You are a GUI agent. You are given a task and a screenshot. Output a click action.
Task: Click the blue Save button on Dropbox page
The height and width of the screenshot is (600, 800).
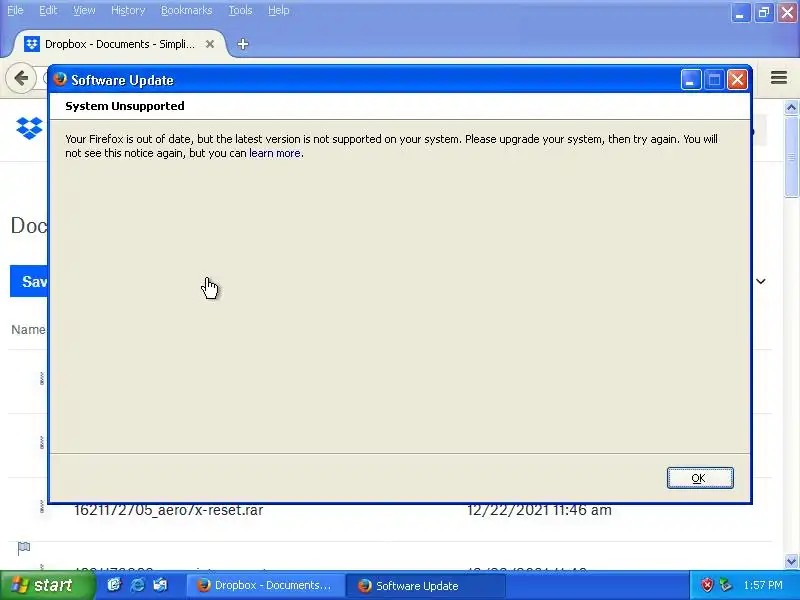pyautogui.click(x=29, y=281)
